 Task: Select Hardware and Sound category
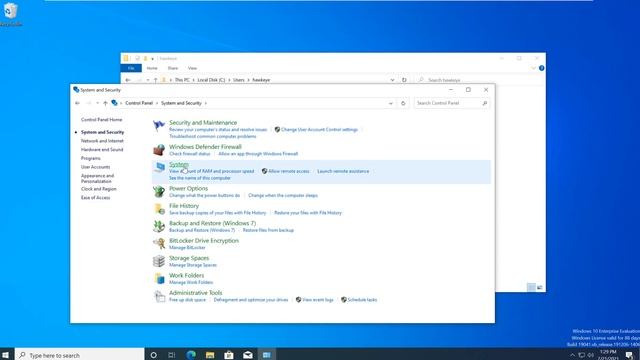[102, 149]
